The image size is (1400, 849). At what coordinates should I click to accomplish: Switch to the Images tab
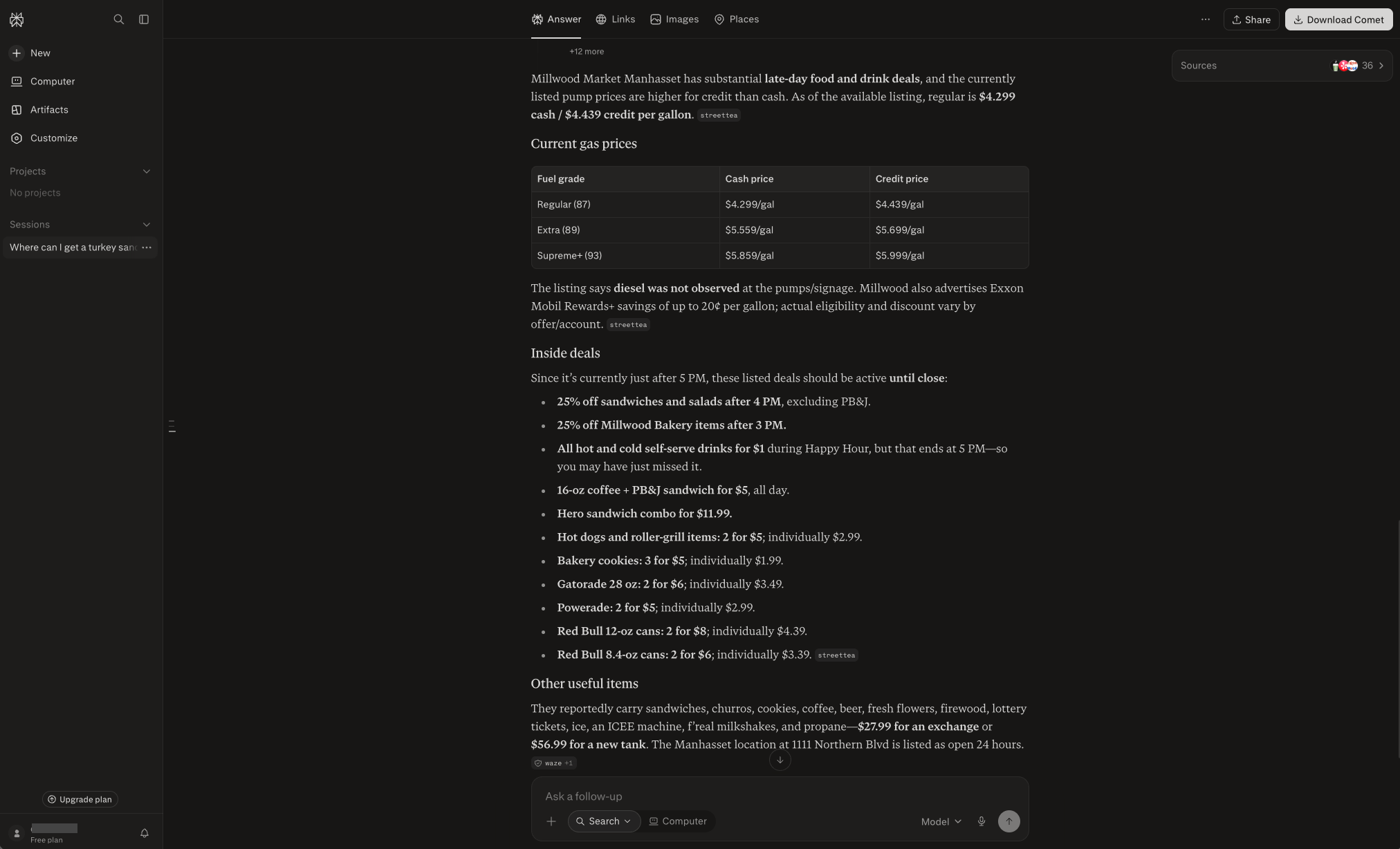674,19
